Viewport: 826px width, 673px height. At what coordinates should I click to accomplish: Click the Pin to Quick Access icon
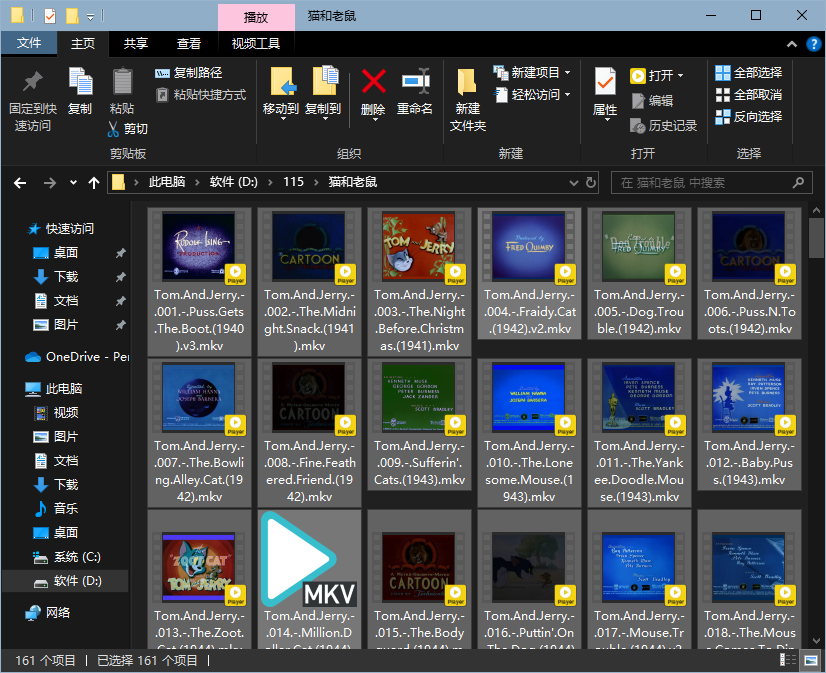click(x=33, y=82)
